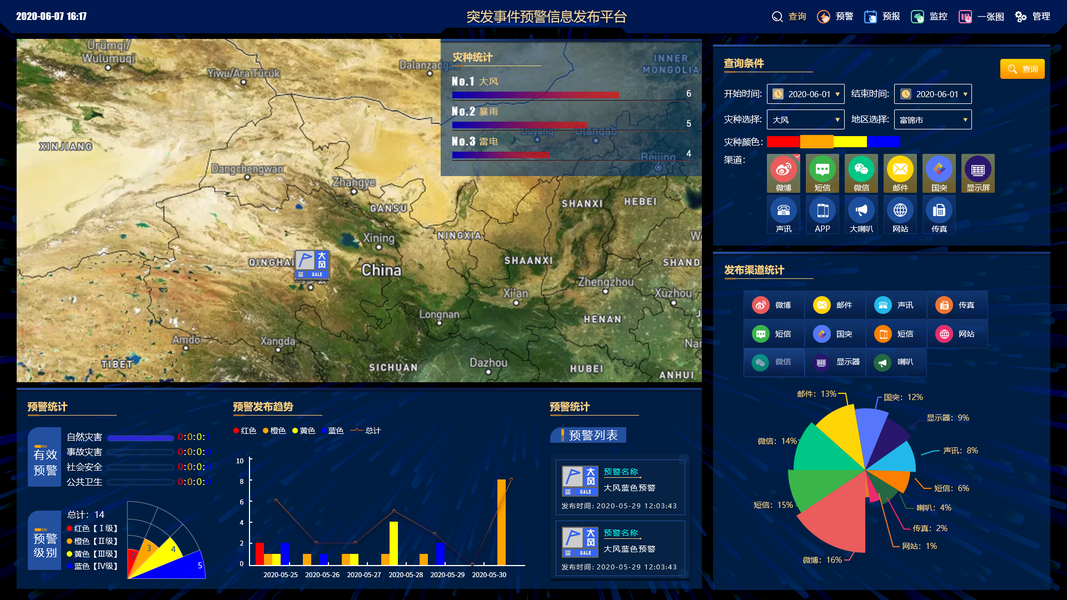Open the 预警 menu in the top bar
Viewport: 1067px width, 600px height.
coord(835,16)
